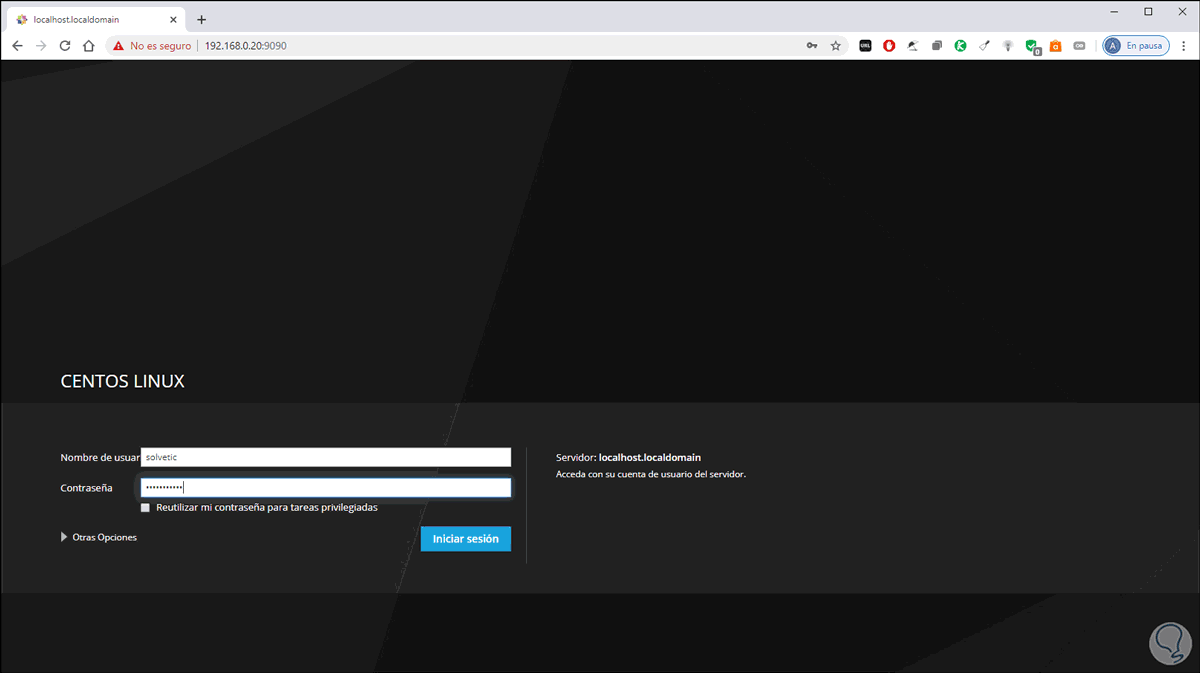Minimize the Chrome window
Image resolution: width=1200 pixels, height=673 pixels.
coord(1114,11)
